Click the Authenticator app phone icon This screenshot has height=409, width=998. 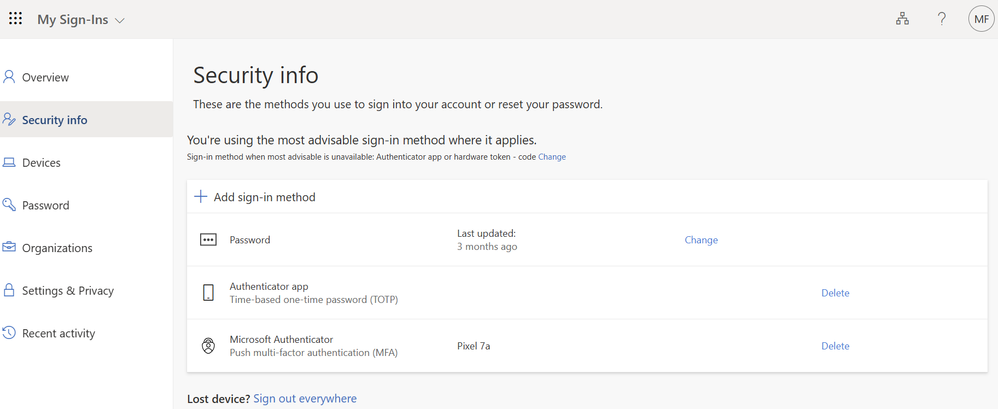click(x=208, y=293)
